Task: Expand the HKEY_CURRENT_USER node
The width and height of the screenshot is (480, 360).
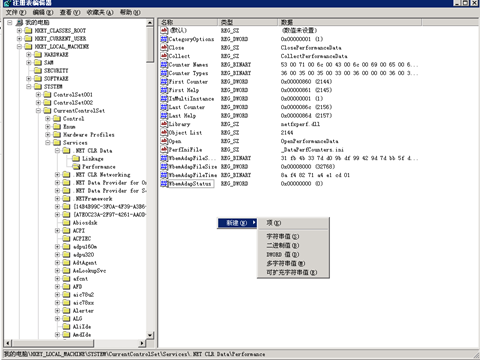Action: click(x=19, y=38)
